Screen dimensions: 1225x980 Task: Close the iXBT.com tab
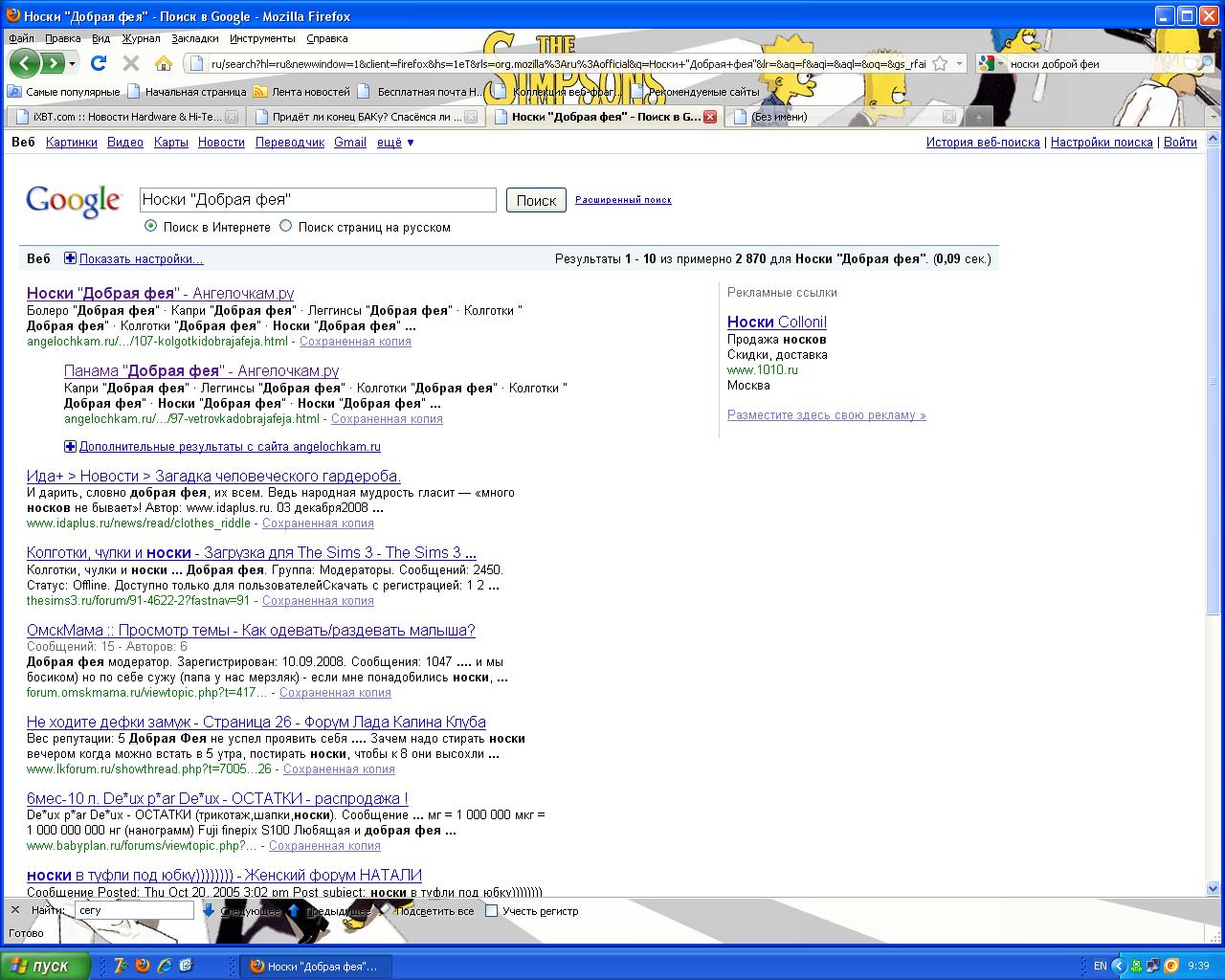231,117
